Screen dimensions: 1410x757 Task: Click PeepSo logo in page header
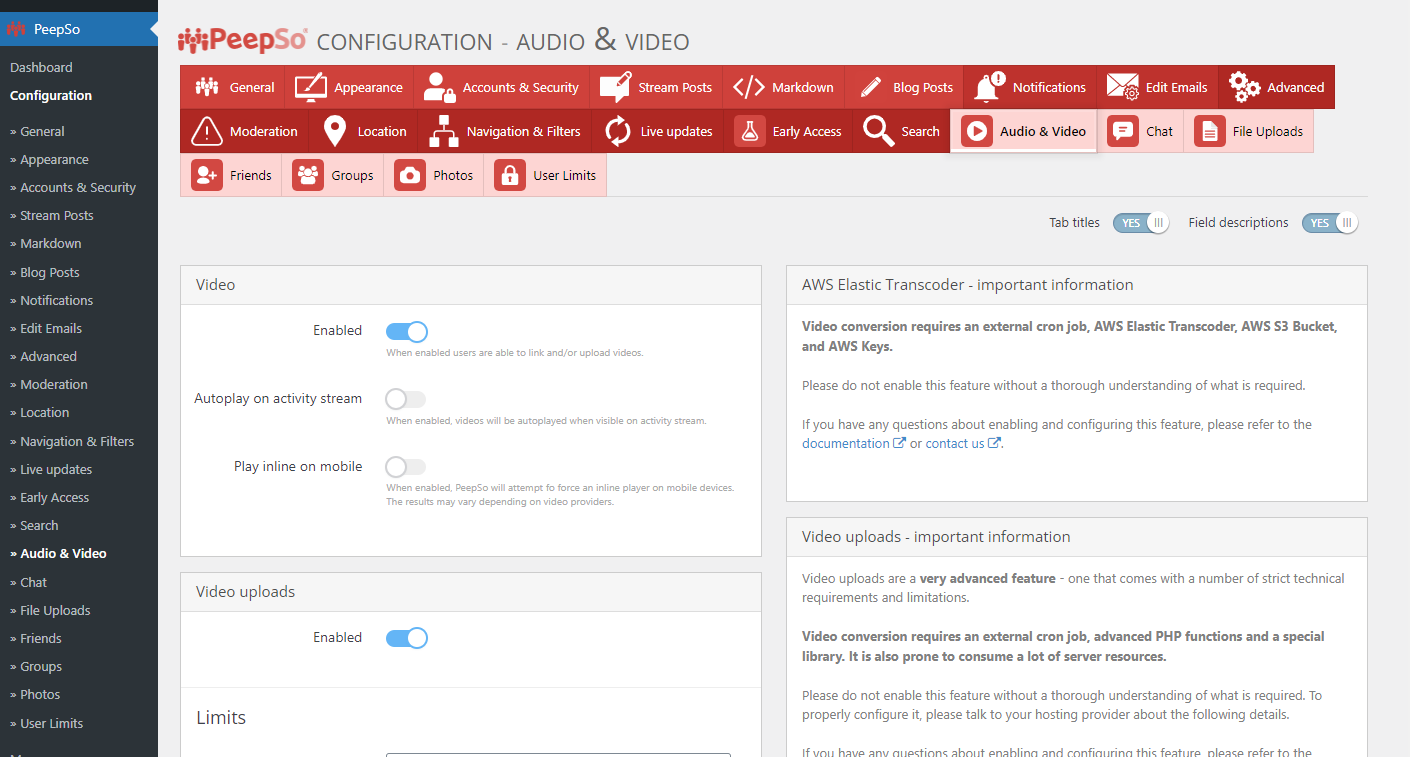pos(242,40)
